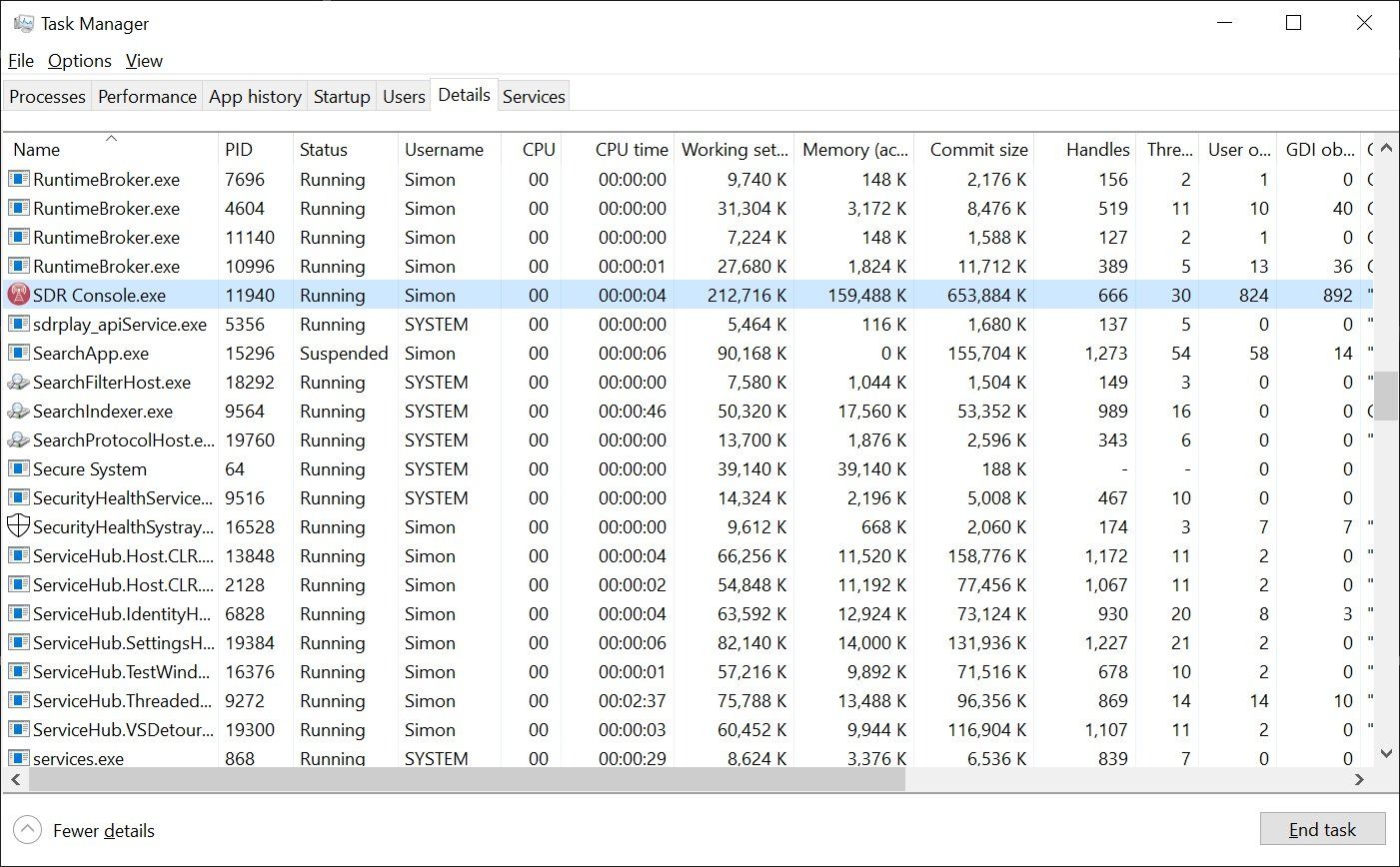The width and height of the screenshot is (1400, 867).
Task: Sort by the Handles column header
Action: [x=1085, y=150]
